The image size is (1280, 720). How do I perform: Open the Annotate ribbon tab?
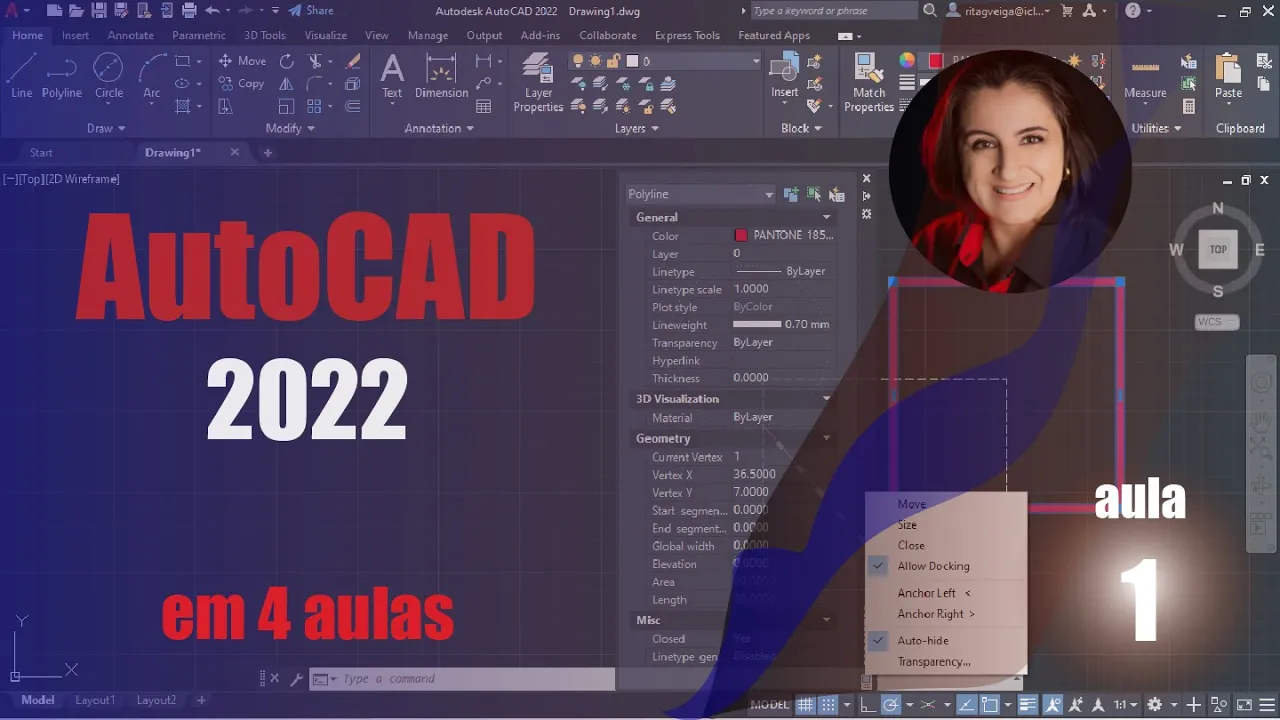click(130, 35)
